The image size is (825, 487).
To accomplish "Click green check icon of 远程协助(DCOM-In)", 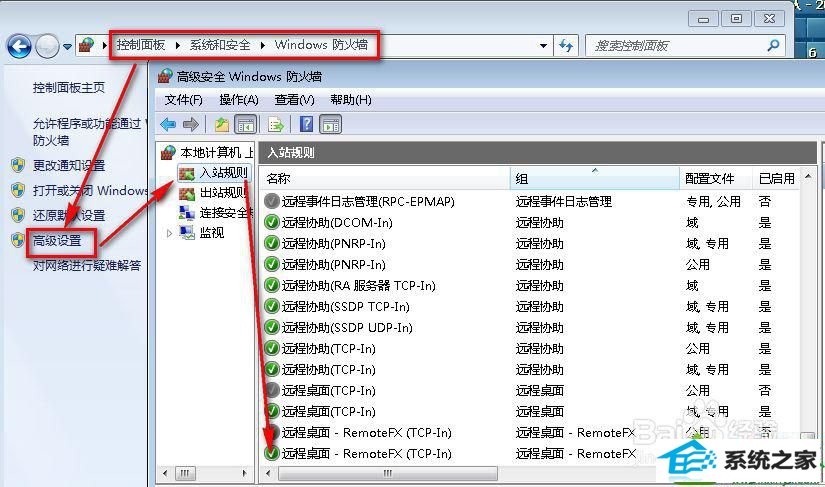I will (x=271, y=222).
